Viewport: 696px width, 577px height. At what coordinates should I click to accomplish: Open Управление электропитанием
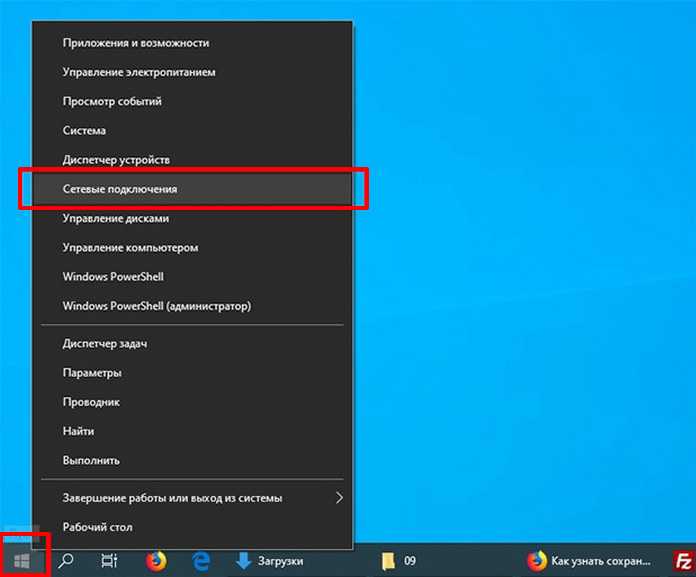tap(193, 72)
